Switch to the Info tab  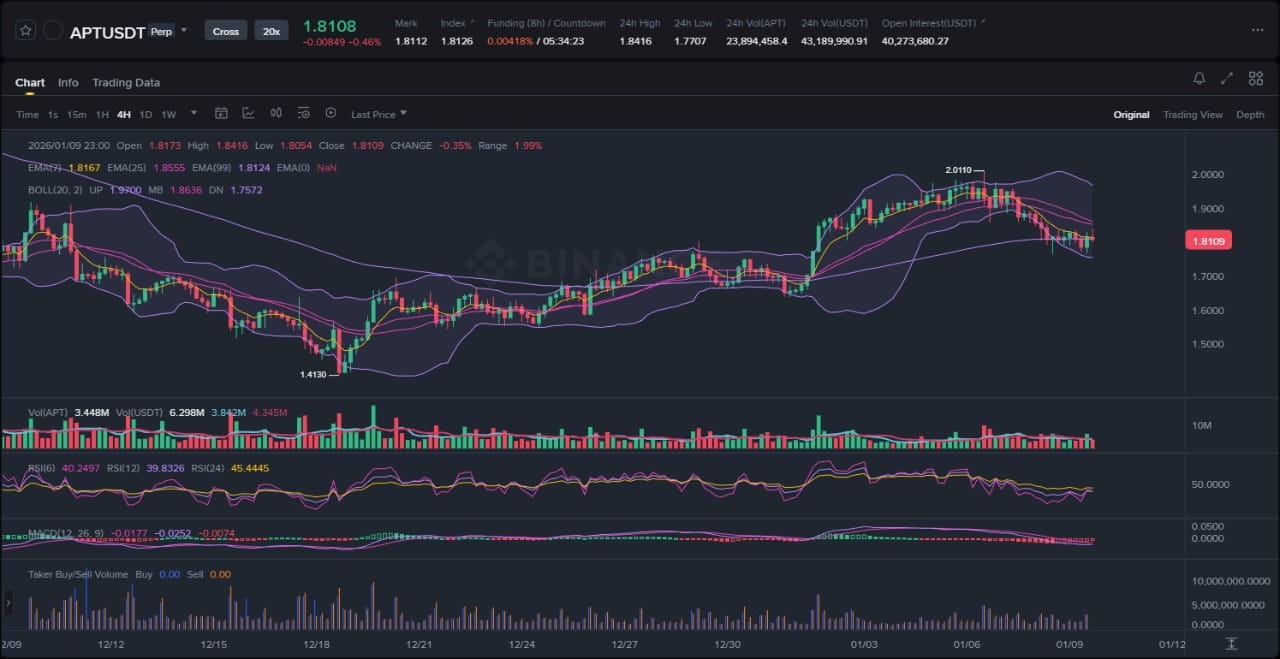[68, 83]
